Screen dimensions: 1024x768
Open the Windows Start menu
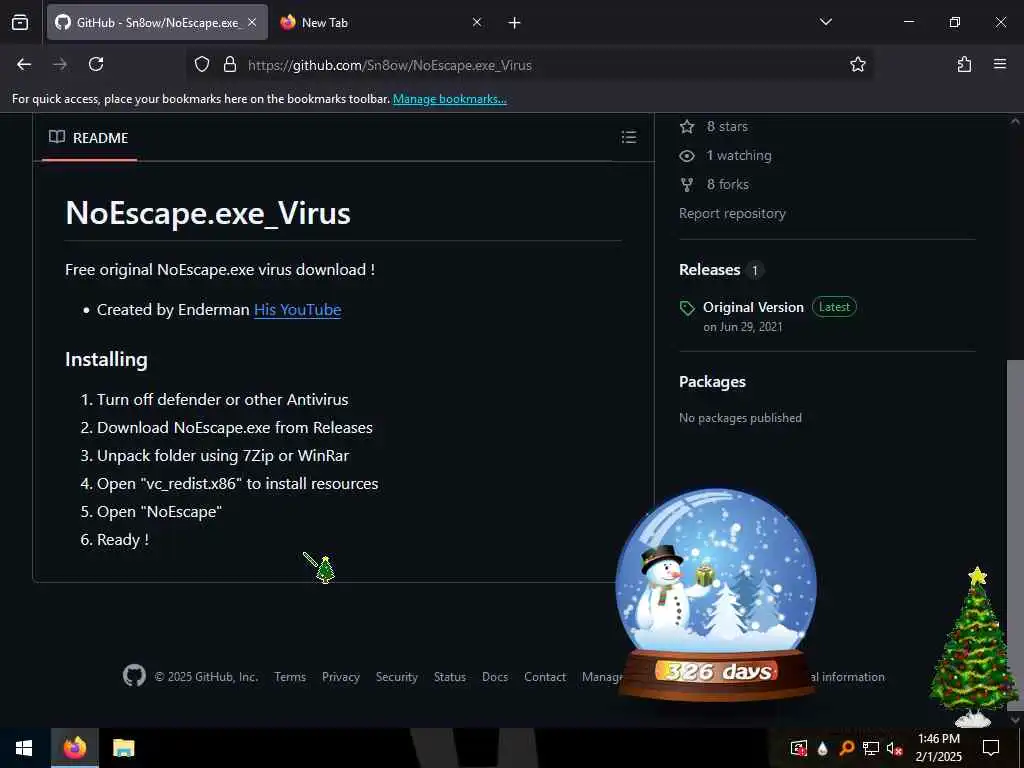coord(24,748)
